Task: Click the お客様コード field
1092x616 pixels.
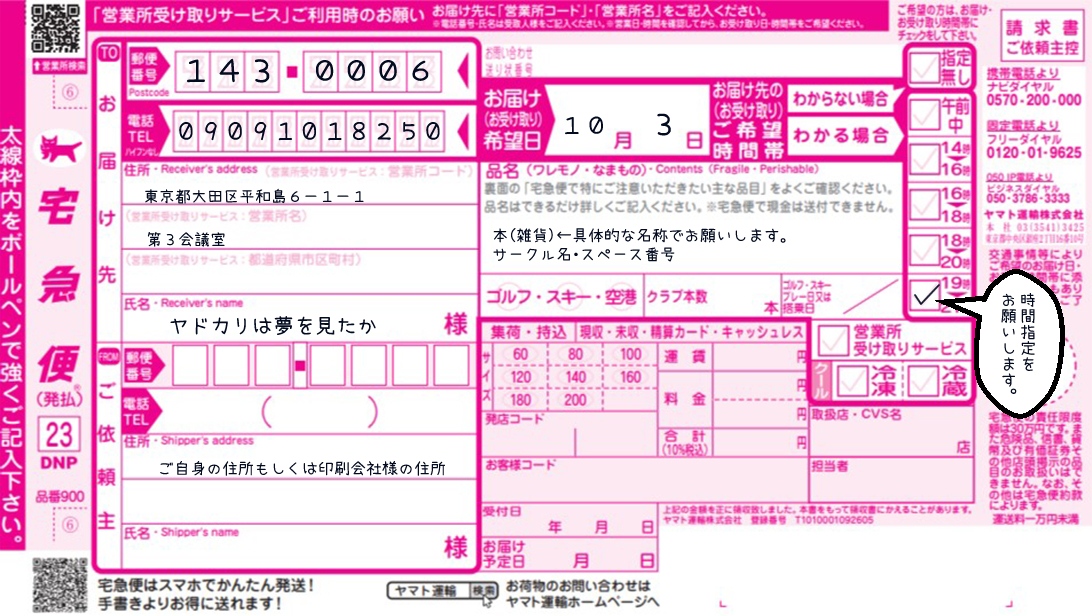Action: pos(644,479)
